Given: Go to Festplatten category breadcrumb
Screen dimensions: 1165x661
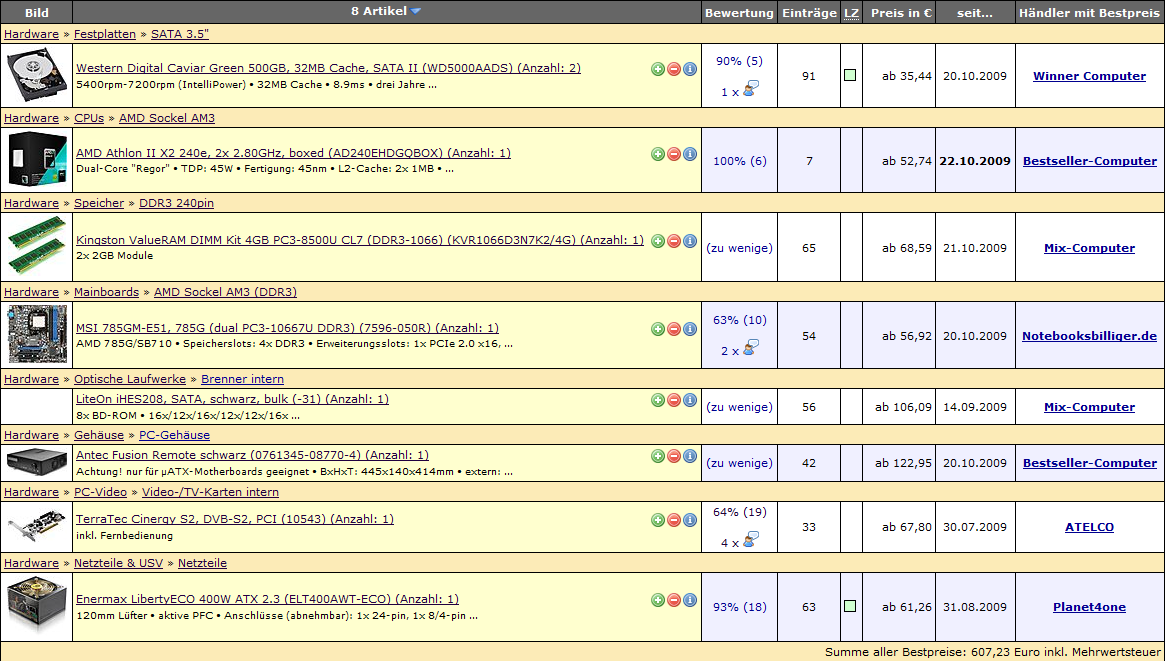Looking at the screenshot, I should [x=105, y=34].
